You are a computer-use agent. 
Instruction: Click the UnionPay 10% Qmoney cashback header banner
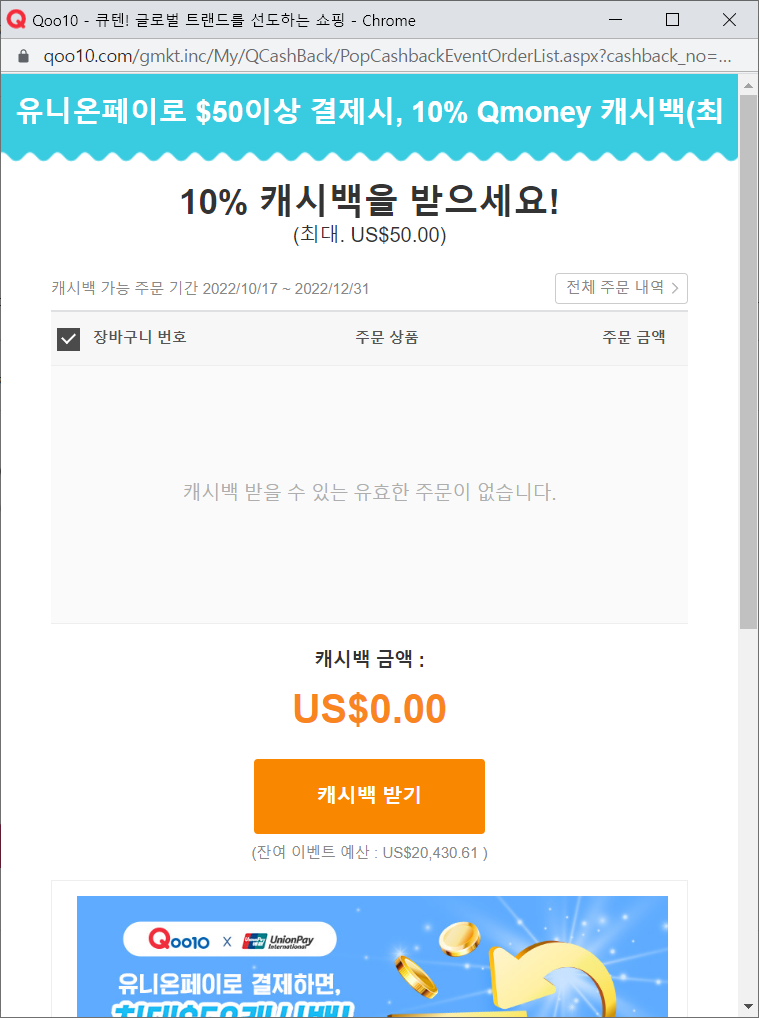pyautogui.click(x=369, y=115)
